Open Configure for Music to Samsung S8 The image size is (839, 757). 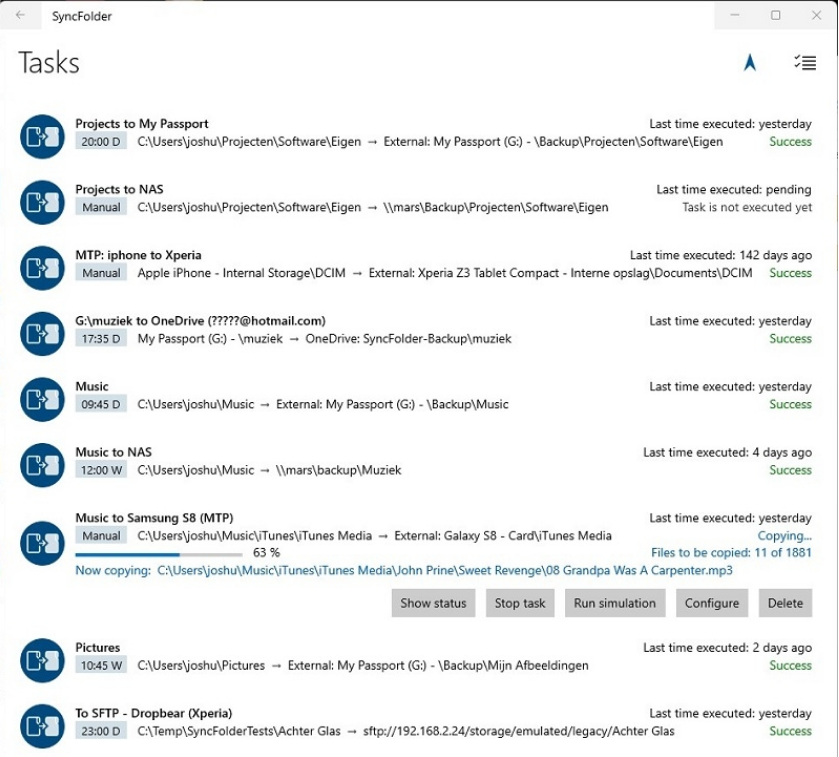[712, 603]
